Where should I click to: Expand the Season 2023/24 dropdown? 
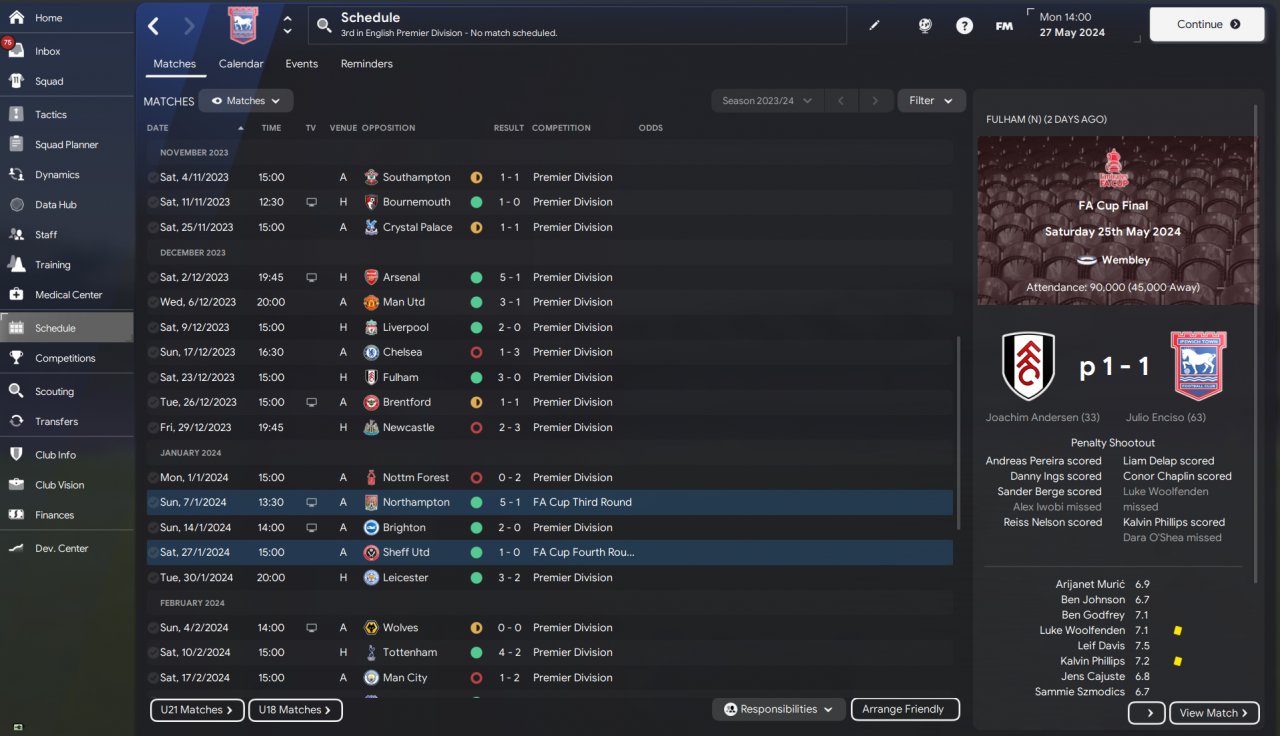[767, 101]
